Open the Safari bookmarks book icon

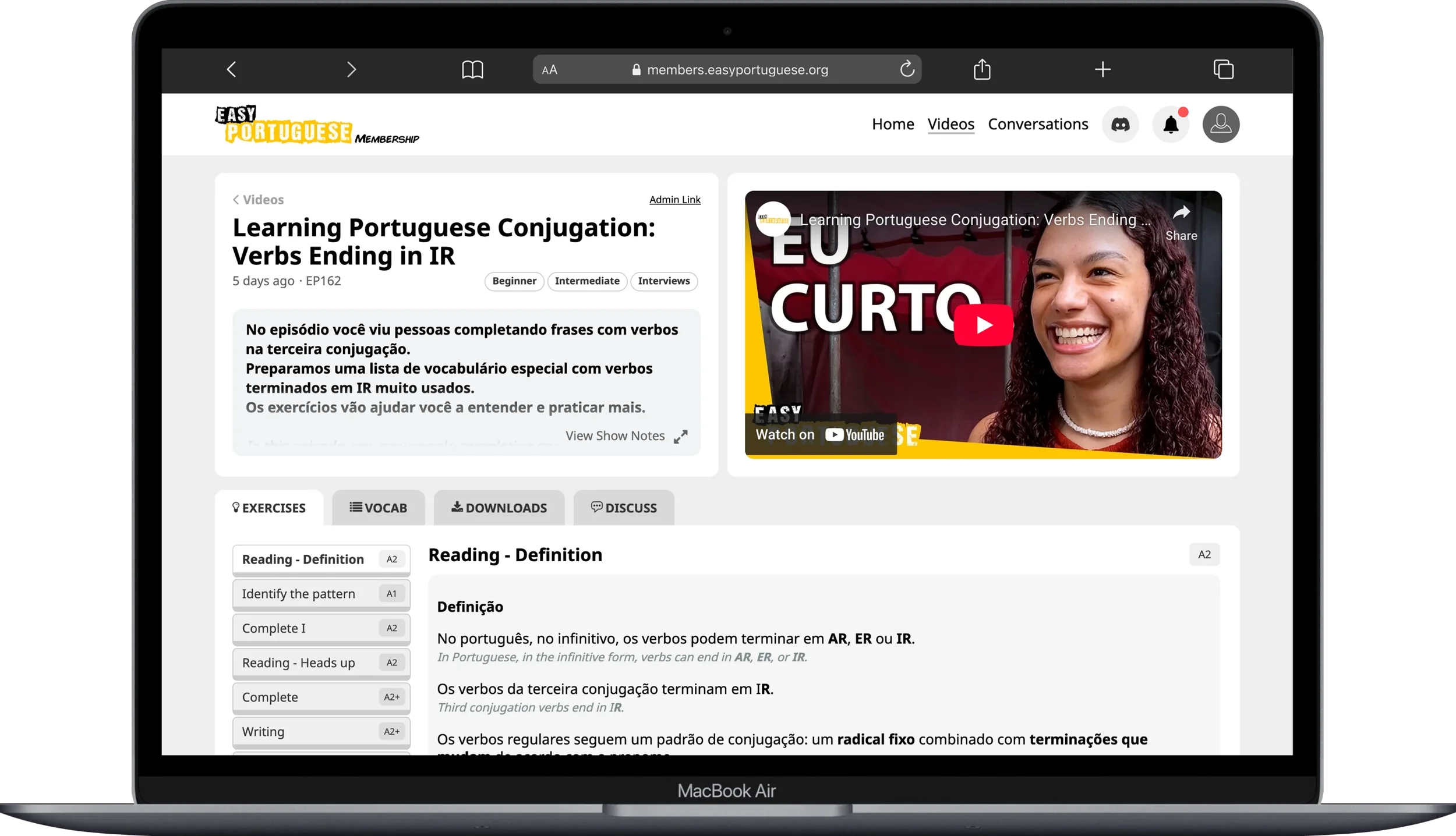(x=472, y=70)
